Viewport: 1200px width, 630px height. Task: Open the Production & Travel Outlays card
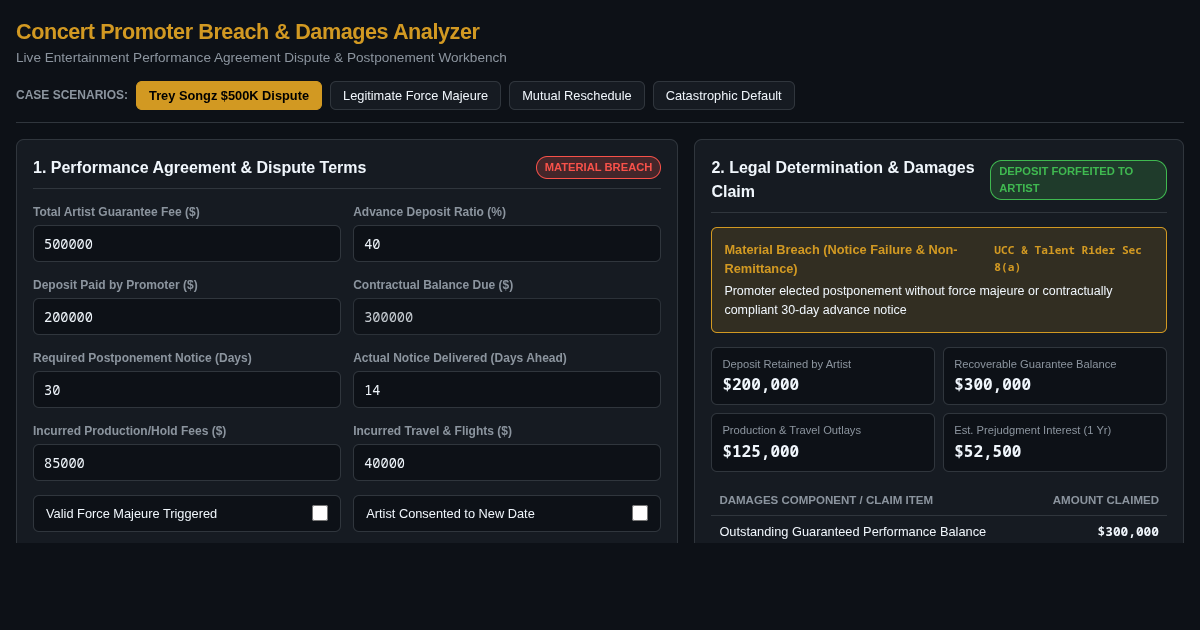tap(823, 442)
